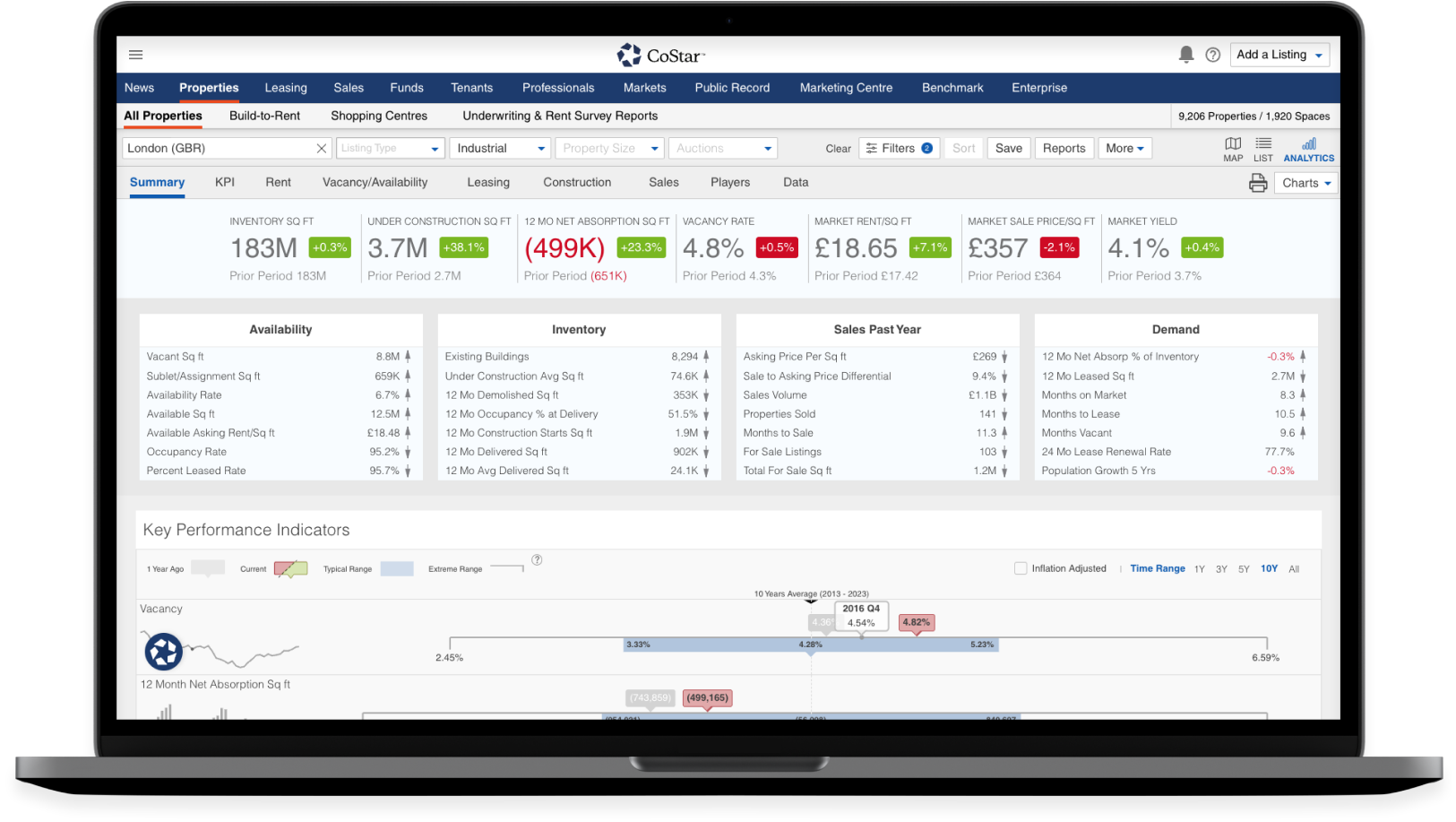Image resolution: width=1456 pixels, height=822 pixels.
Task: Open Underwriting & Rent Survey Reports
Action: point(560,116)
